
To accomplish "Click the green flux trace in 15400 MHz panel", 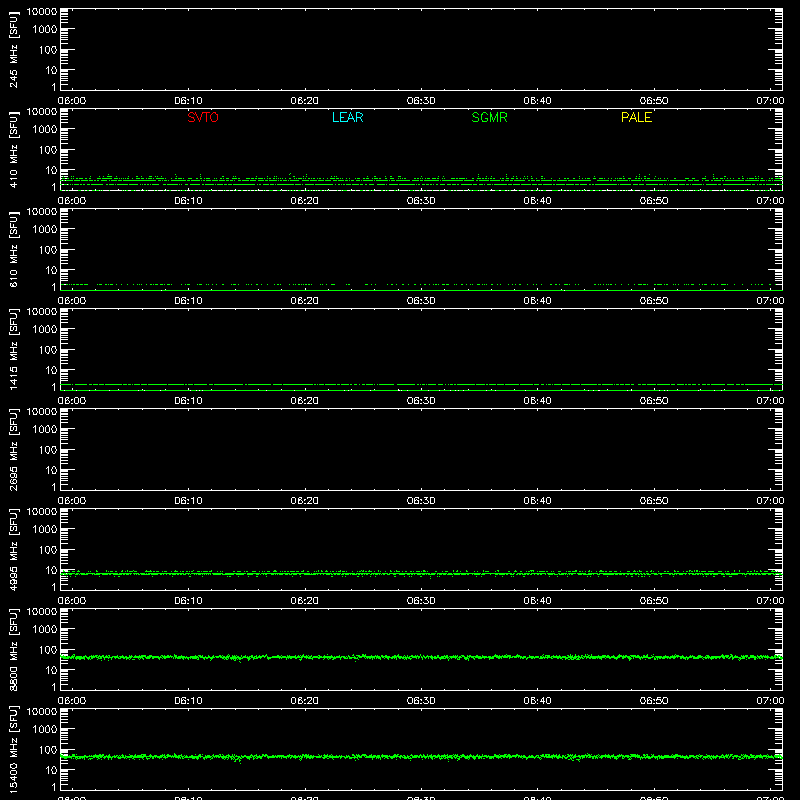I will click(x=421, y=757).
